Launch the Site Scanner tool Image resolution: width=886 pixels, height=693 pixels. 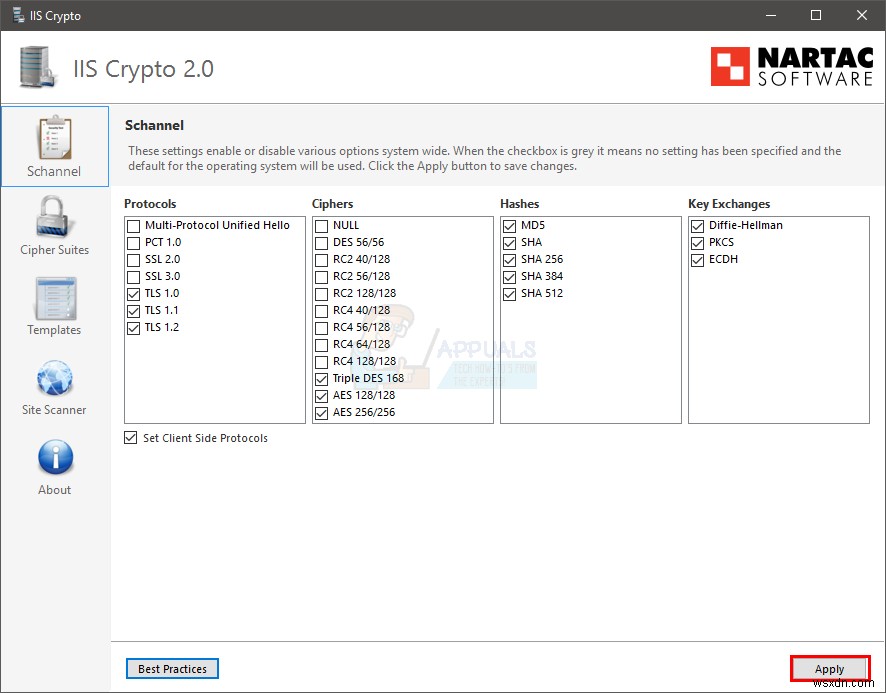tap(54, 386)
